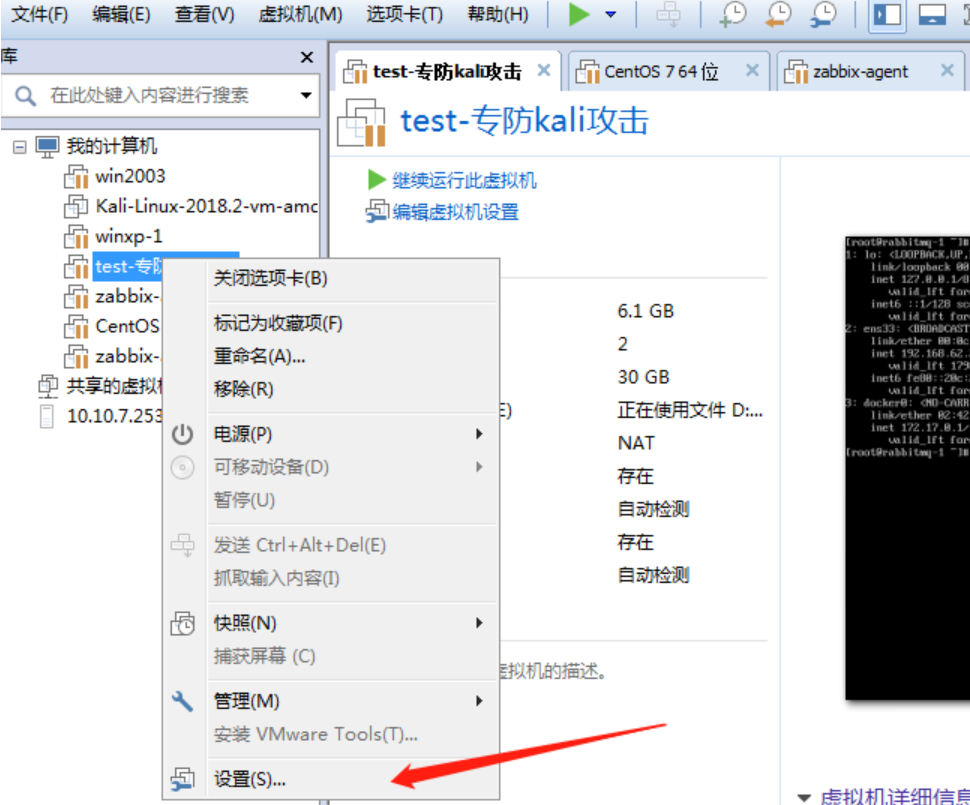This screenshot has height=805, width=970.
Task: Click the power icon beside 电源(P)
Action: click(x=182, y=434)
